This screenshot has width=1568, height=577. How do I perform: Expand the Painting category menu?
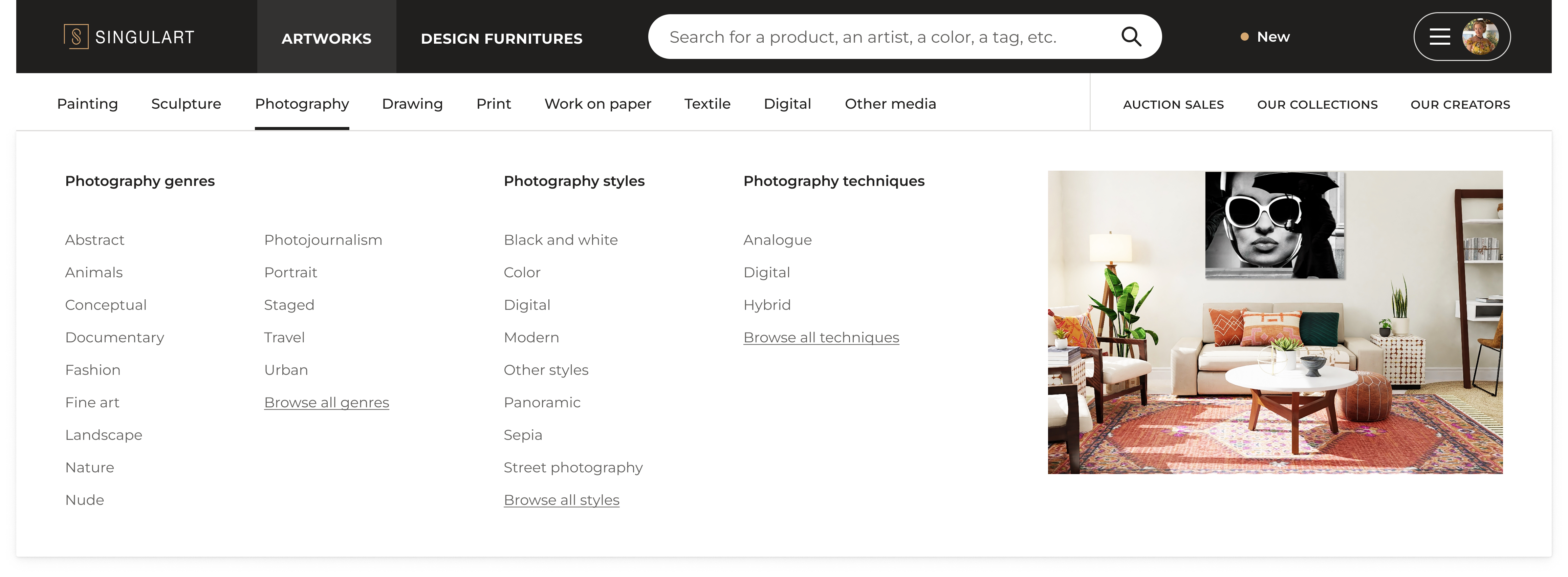pyautogui.click(x=88, y=104)
